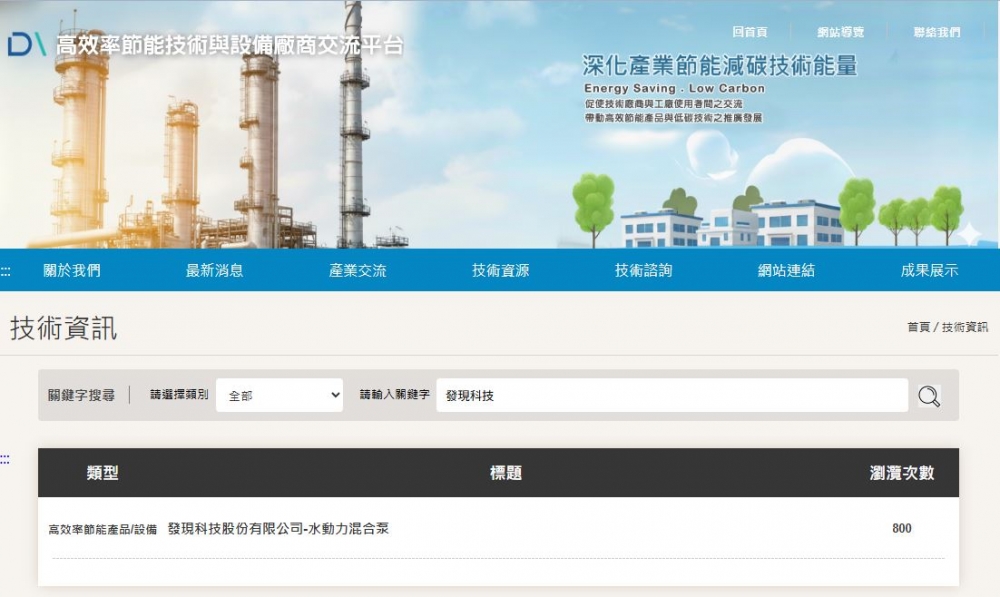Image resolution: width=1000 pixels, height=597 pixels.
Task: Click 首頁 in the breadcrumb
Action: tap(918, 327)
